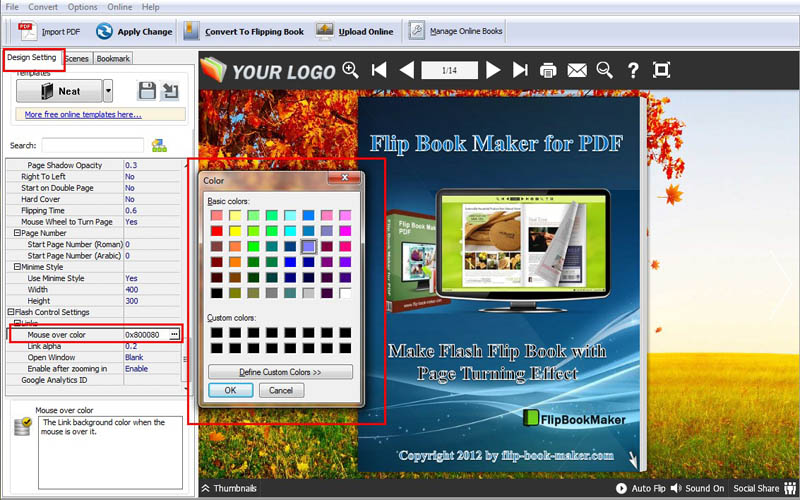Click the search settings icon beside search box
Screen dimensions: 800x500
coord(159,145)
